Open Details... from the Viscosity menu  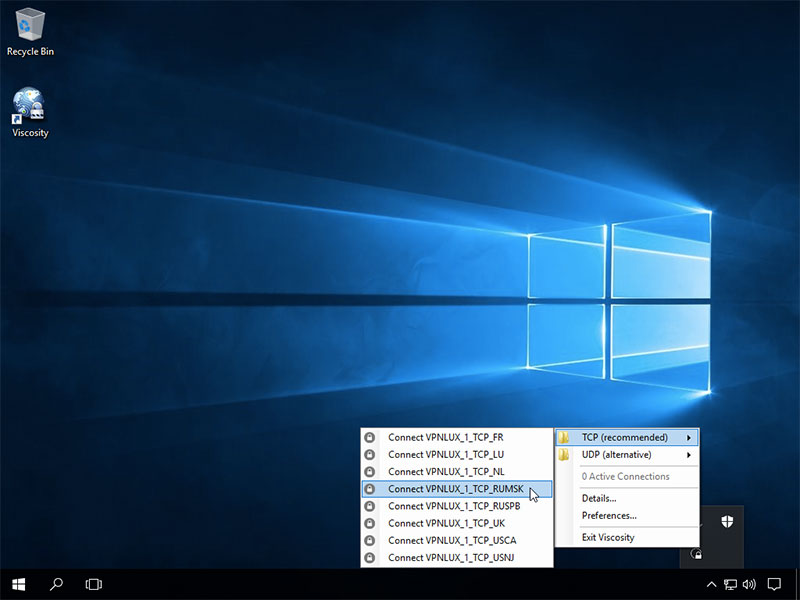pyautogui.click(x=627, y=498)
